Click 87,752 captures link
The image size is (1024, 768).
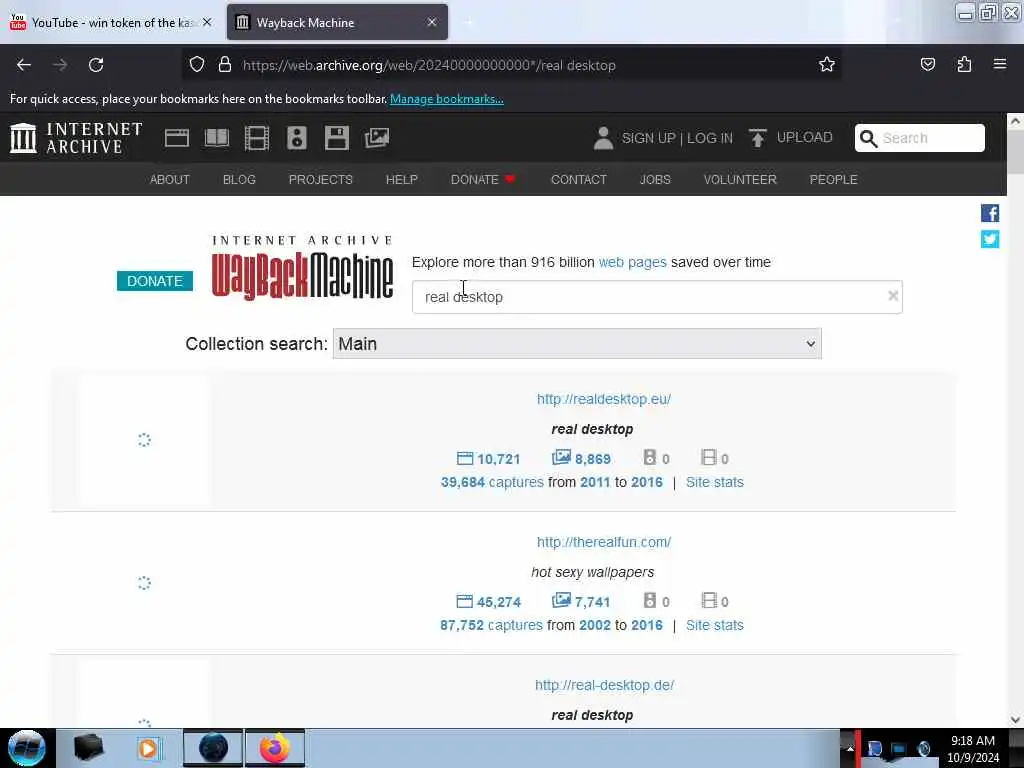pyautogui.click(x=491, y=625)
